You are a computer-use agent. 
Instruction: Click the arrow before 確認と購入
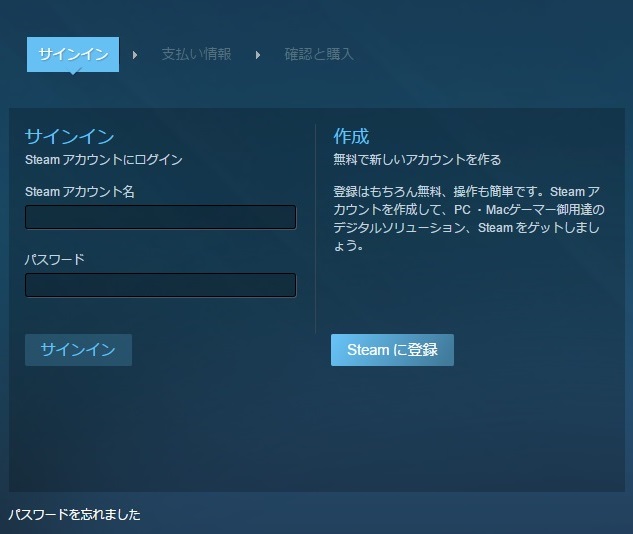pos(258,55)
